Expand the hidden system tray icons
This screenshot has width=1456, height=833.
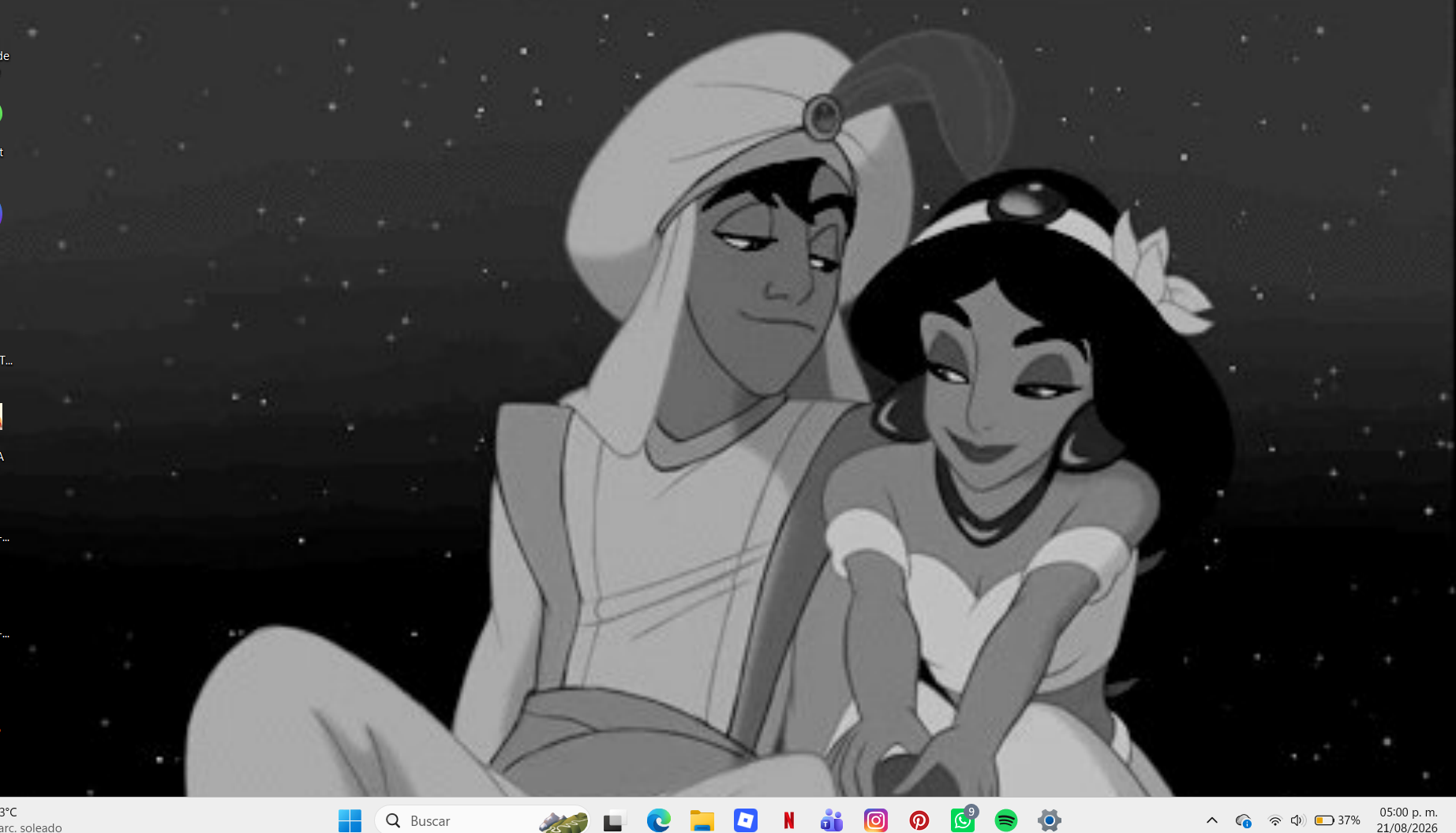point(1212,820)
